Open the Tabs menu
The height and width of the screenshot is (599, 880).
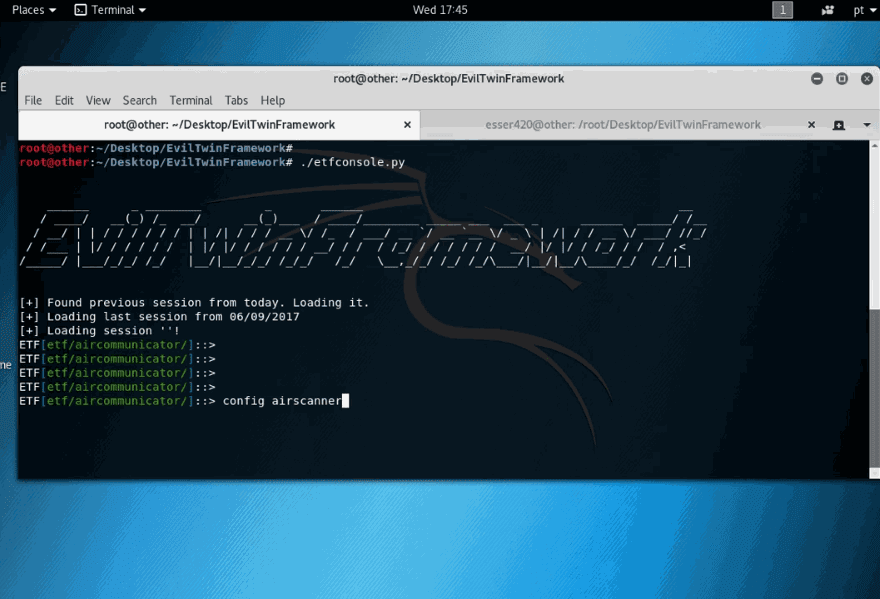pos(236,100)
